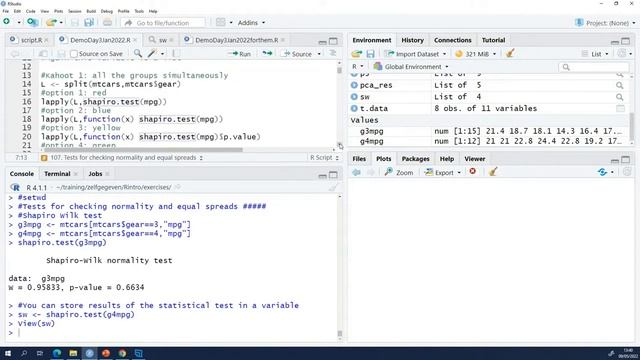Remove current plot red X icon

coord(473,171)
